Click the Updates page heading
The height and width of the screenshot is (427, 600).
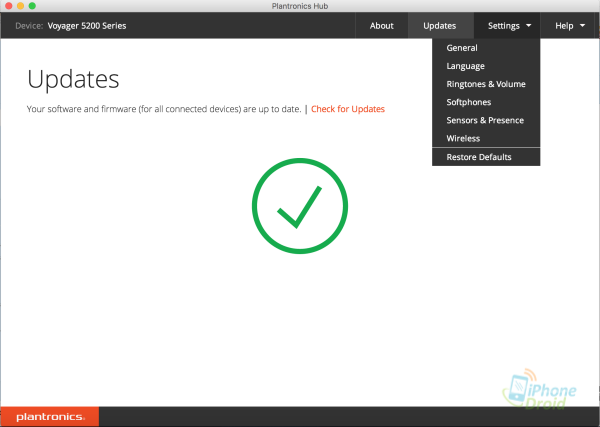(x=73, y=79)
